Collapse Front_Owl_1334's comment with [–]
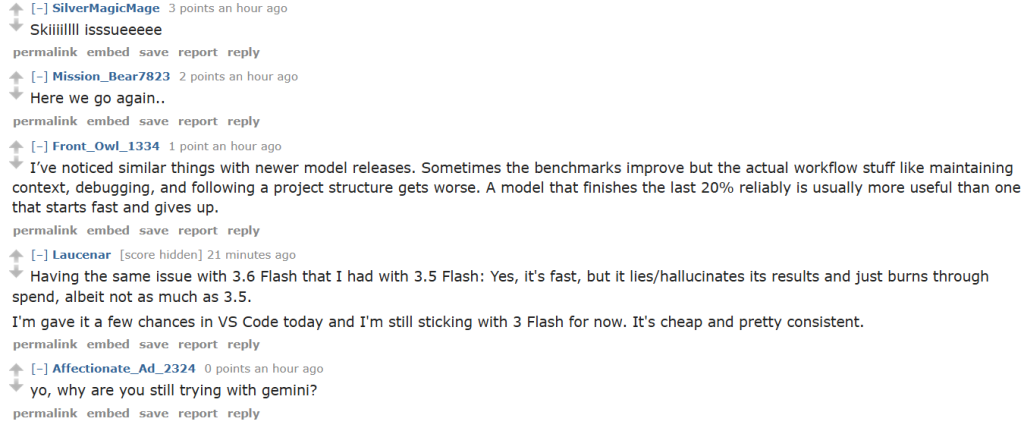 39,146
